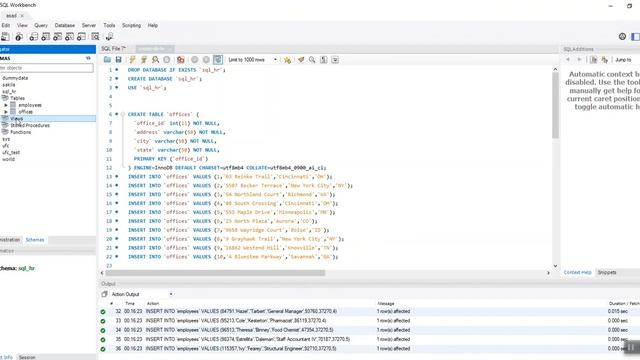
Task: Execute the whole script with the lightning icon
Action: pos(132,60)
